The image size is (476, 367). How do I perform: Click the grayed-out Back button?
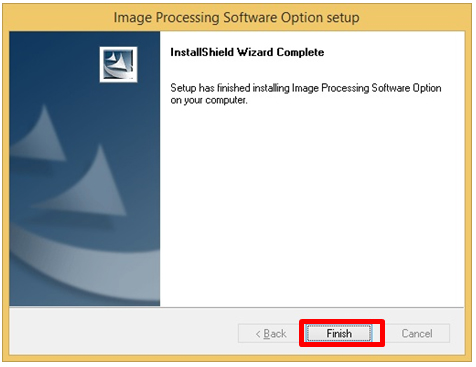[271, 333]
